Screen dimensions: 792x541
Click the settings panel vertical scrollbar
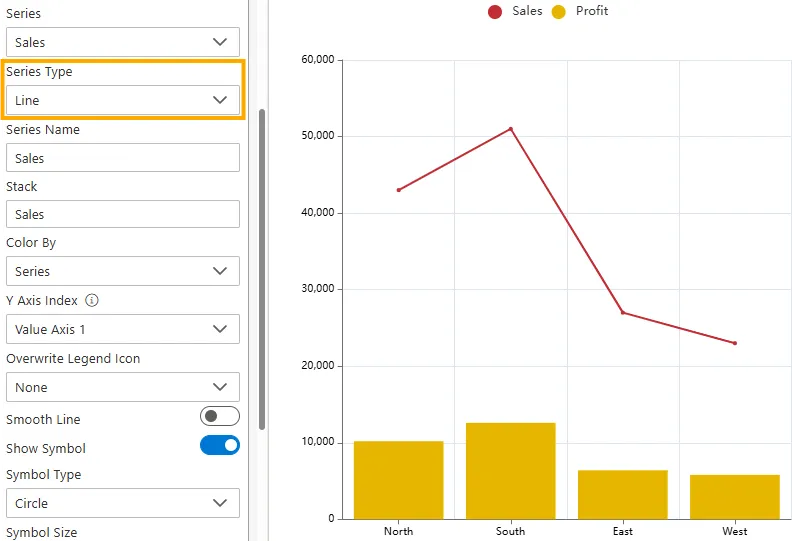[x=262, y=270]
